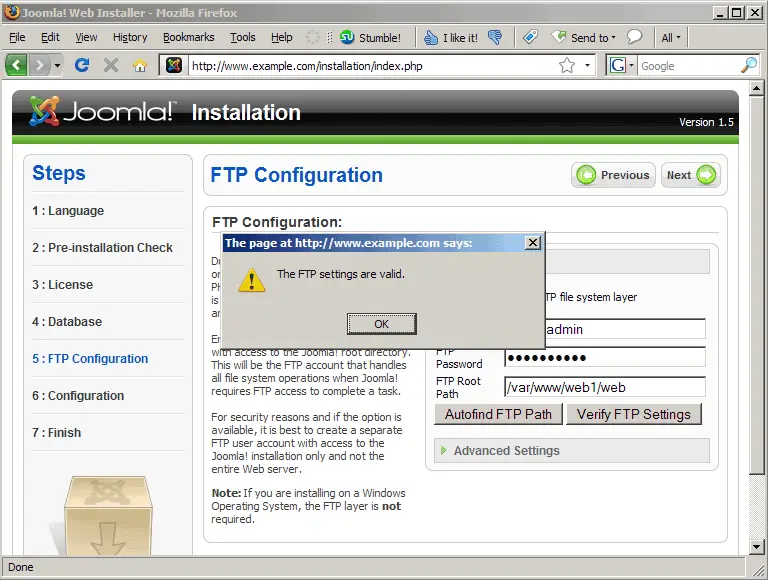Click the FTP Password field
This screenshot has width=768, height=580.
pos(605,358)
